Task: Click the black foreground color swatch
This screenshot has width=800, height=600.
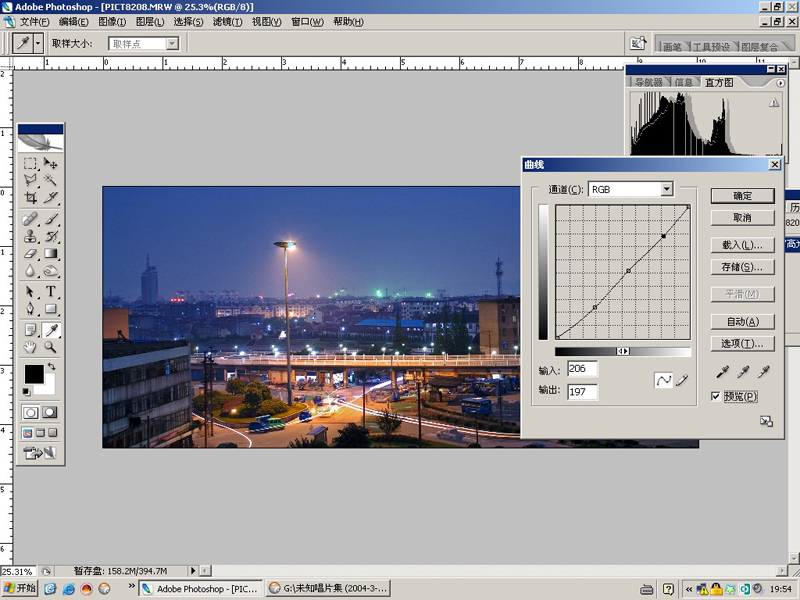Action: click(x=33, y=374)
